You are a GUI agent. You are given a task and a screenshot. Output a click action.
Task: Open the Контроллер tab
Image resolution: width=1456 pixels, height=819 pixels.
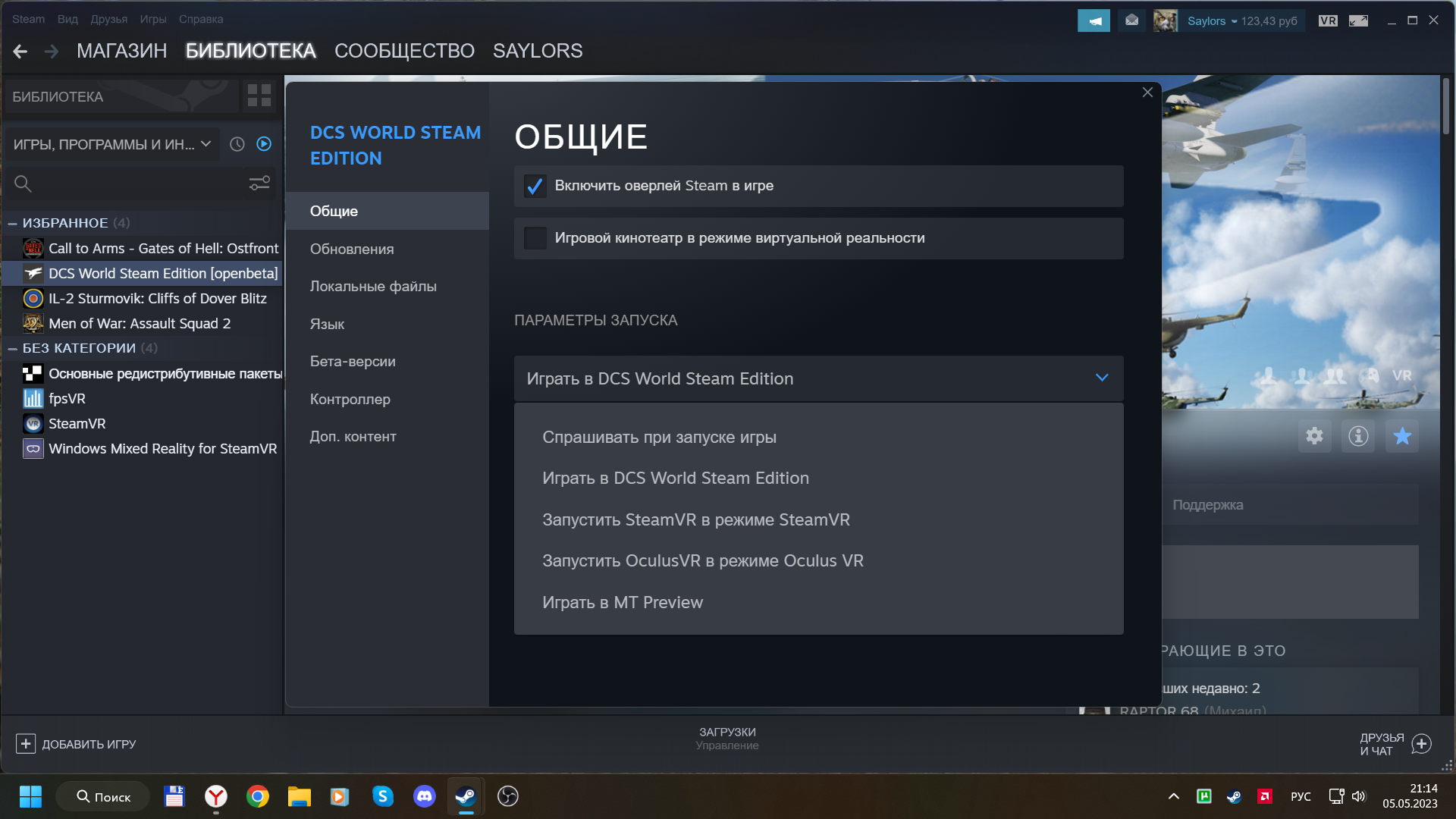click(388, 399)
